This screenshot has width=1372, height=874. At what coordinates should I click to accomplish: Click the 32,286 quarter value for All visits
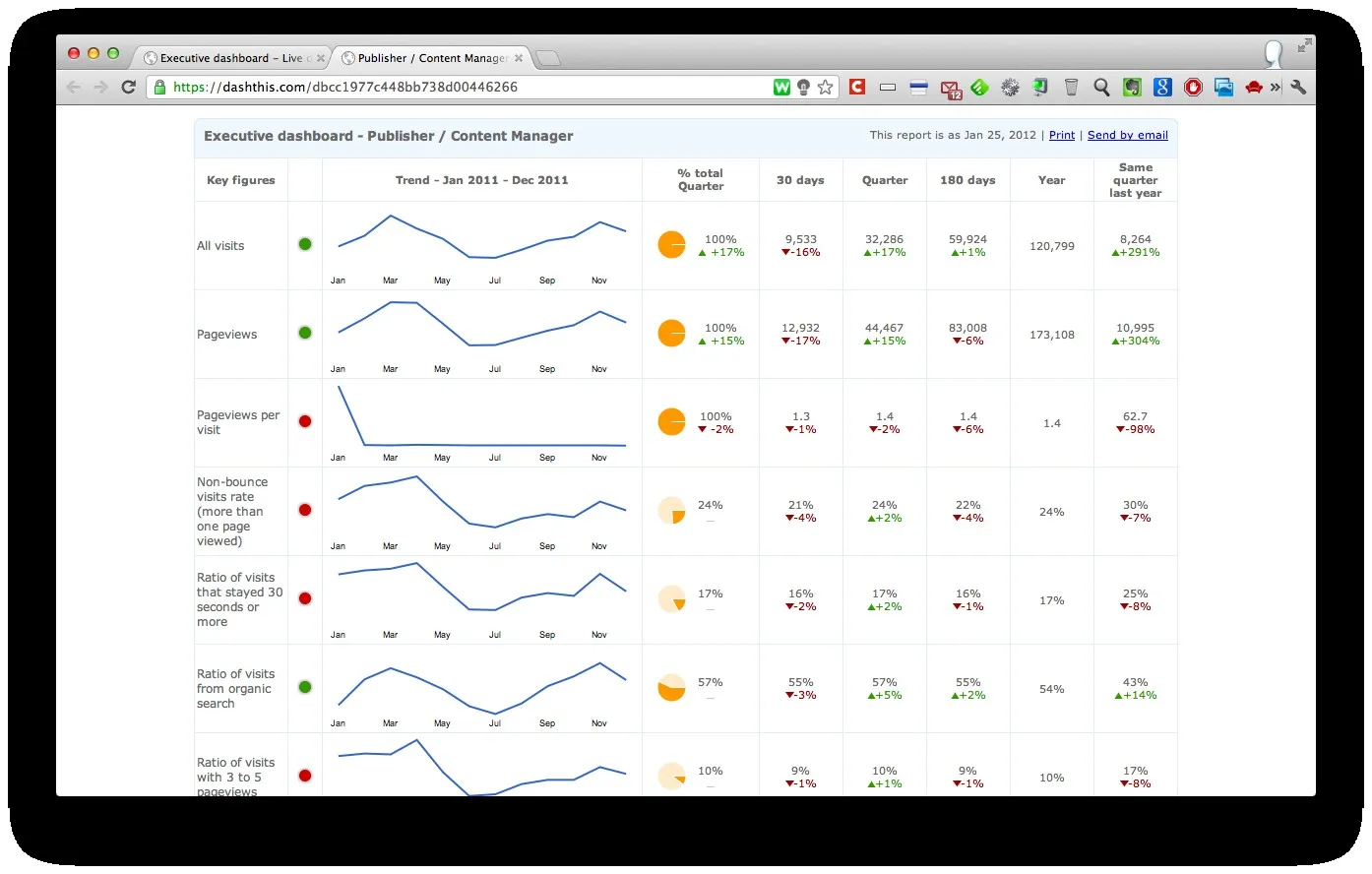pyautogui.click(x=884, y=239)
